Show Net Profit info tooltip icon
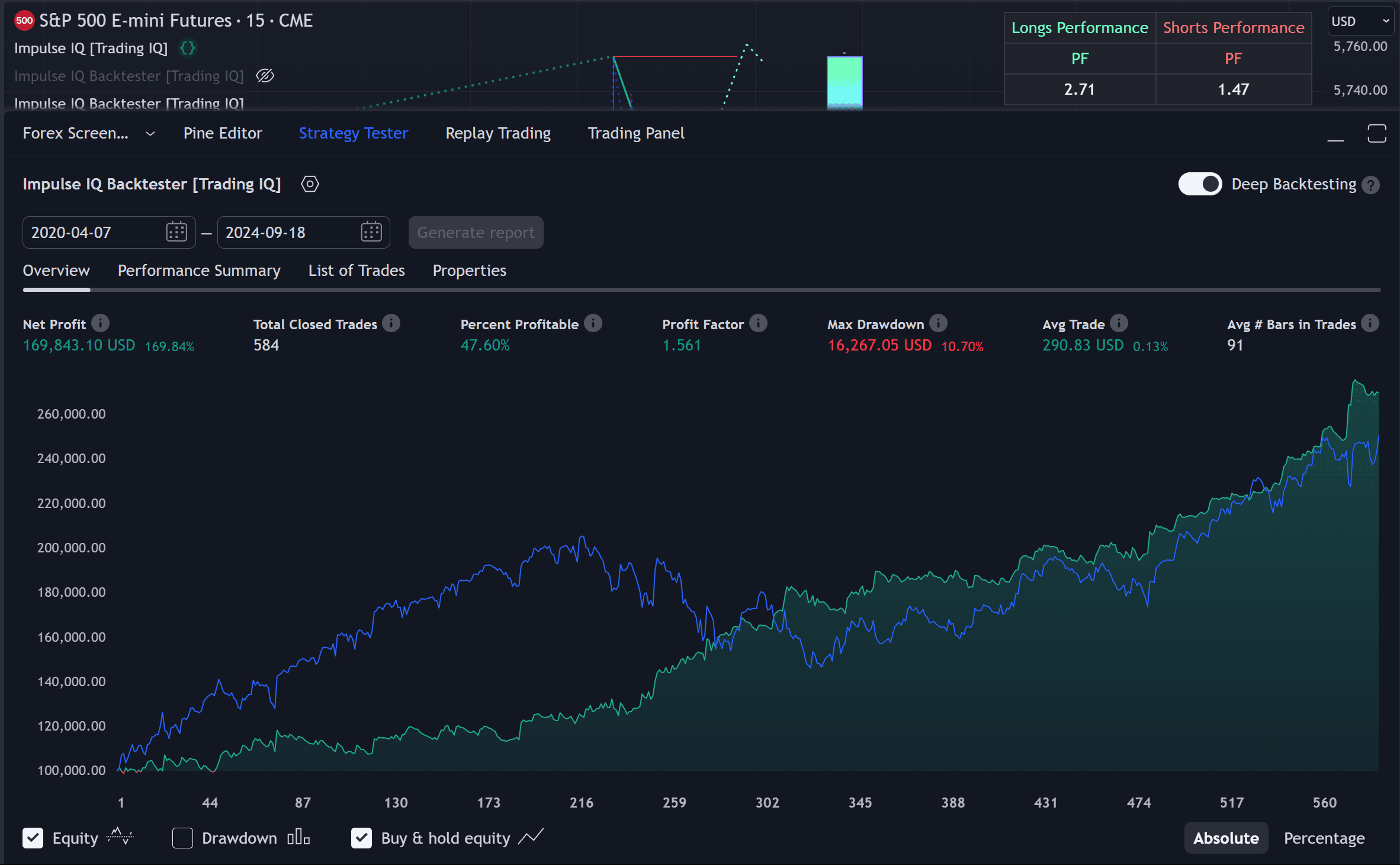 tap(101, 323)
